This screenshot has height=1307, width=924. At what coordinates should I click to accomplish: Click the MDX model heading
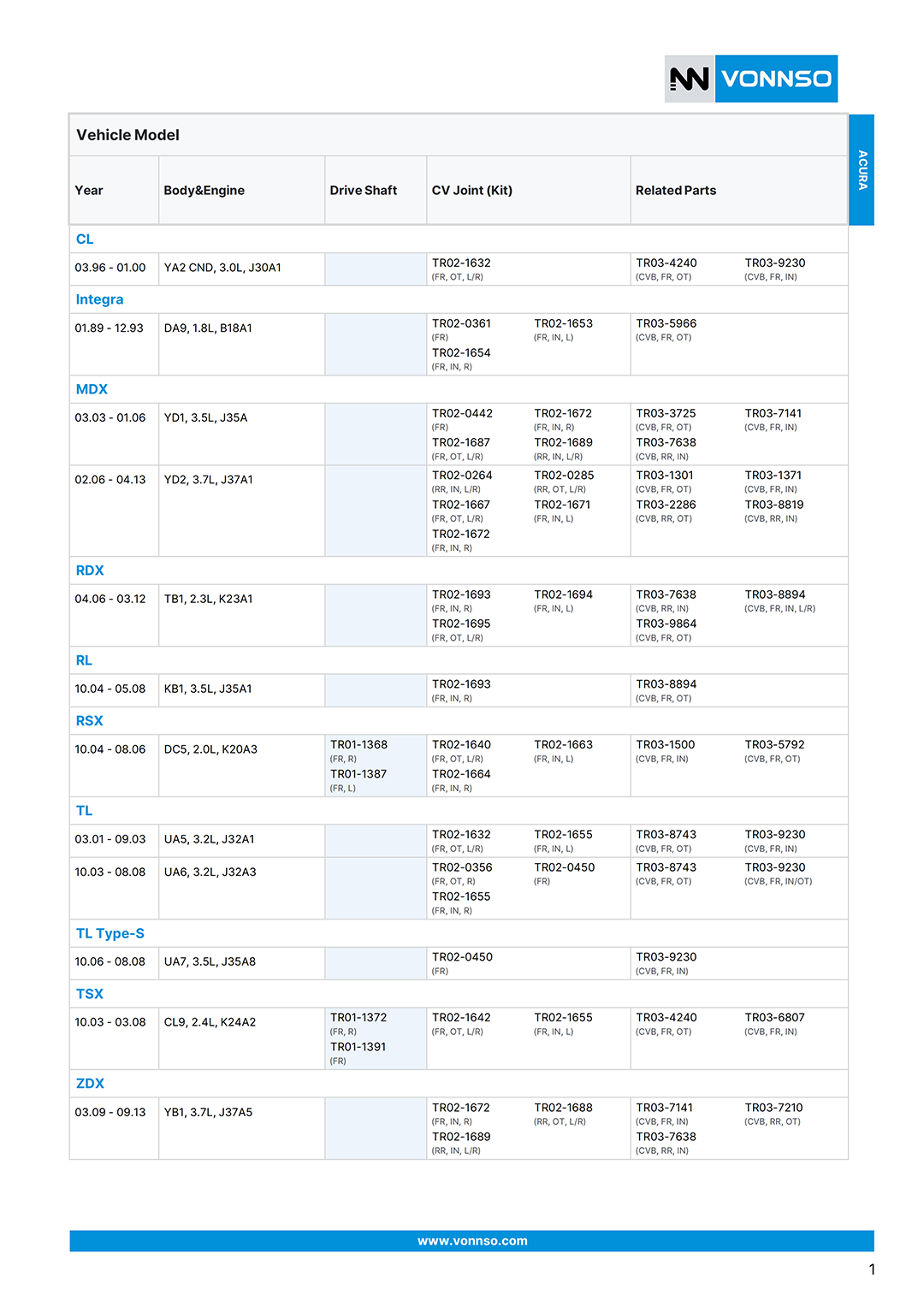coord(92,389)
